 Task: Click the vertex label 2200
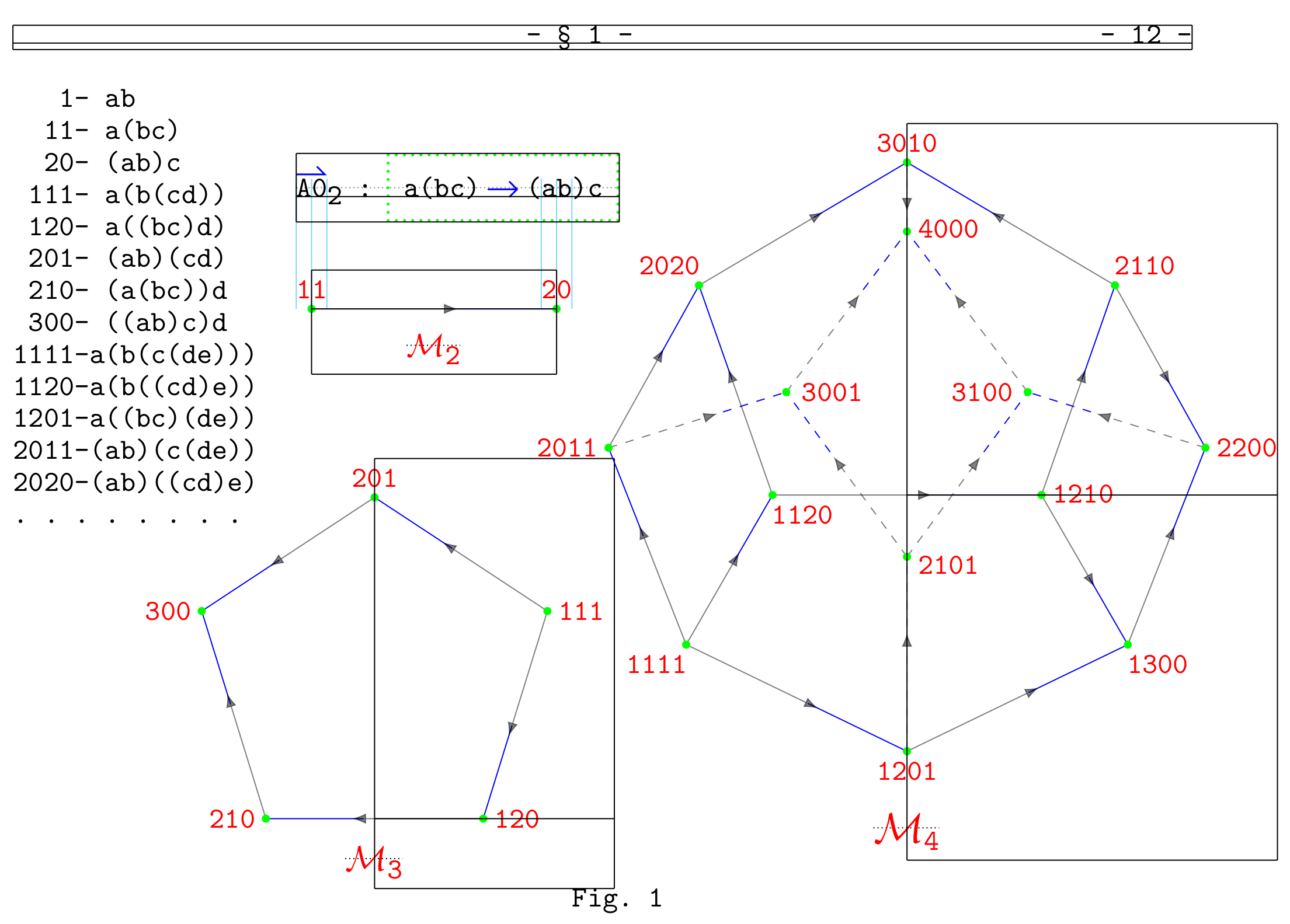pos(1246,448)
